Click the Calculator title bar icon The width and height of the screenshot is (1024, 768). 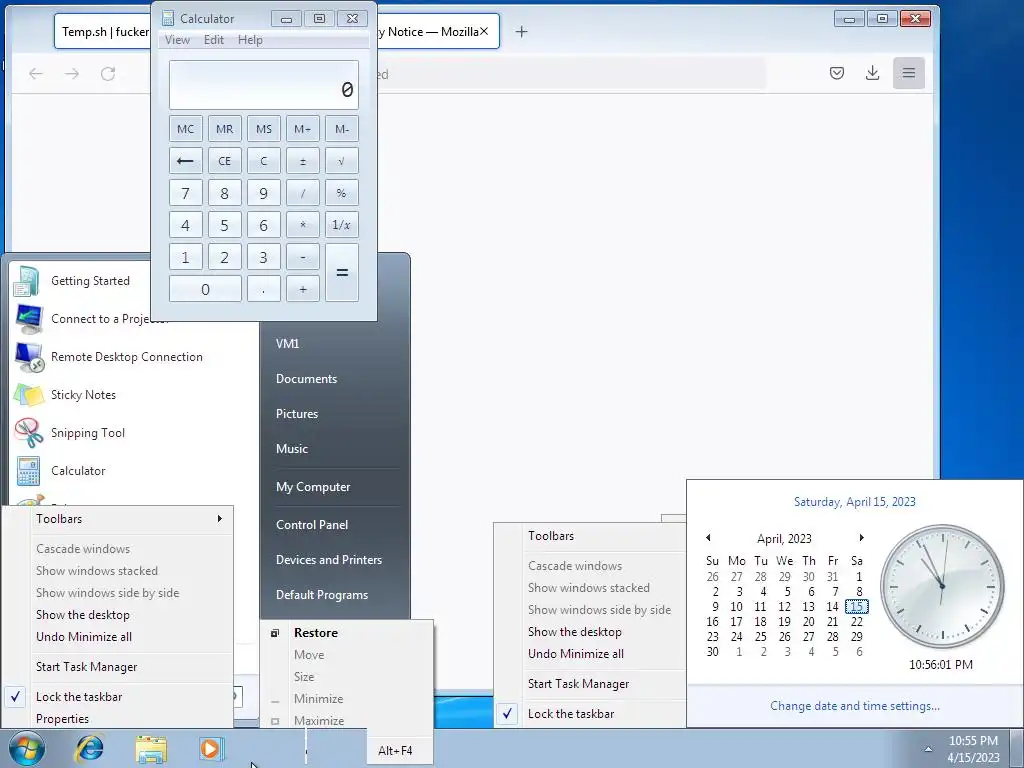click(x=168, y=18)
